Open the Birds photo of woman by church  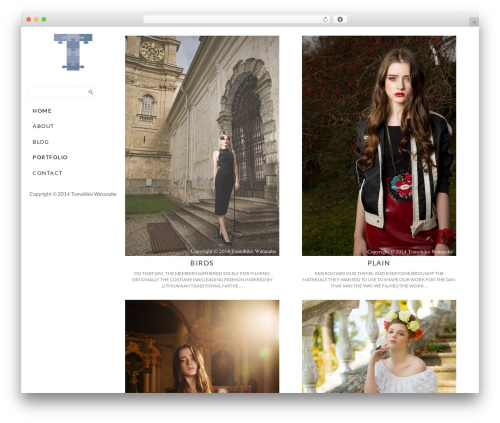pyautogui.click(x=202, y=146)
